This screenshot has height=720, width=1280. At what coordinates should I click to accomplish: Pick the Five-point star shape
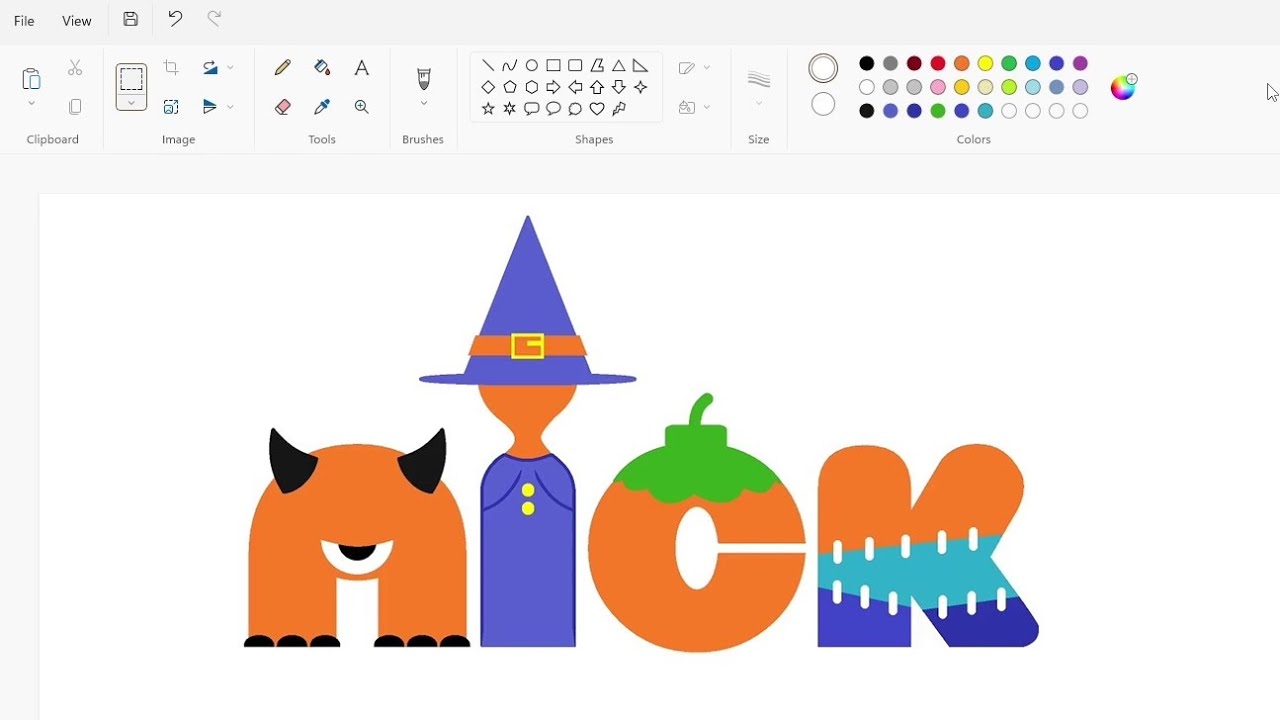pyautogui.click(x=488, y=109)
